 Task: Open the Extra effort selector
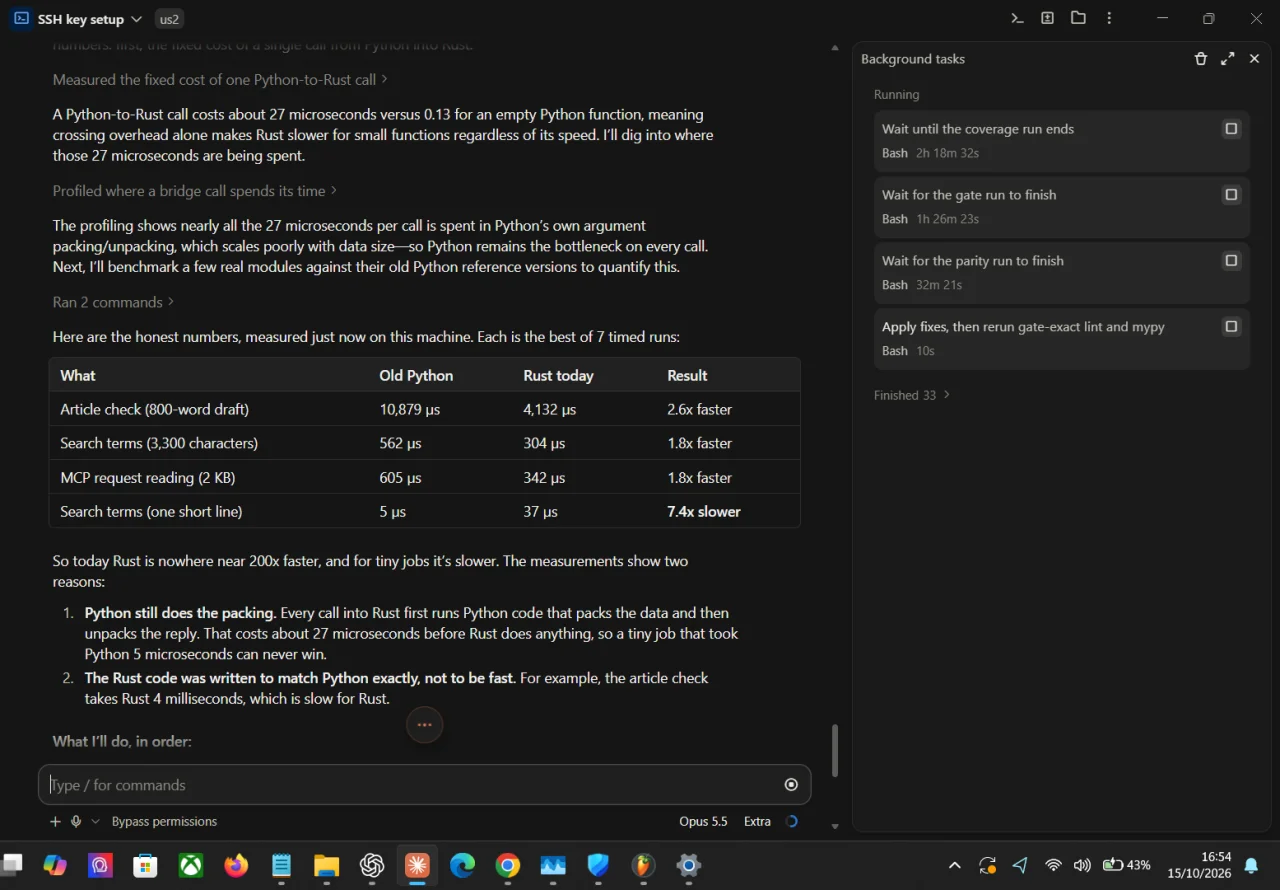[757, 821]
